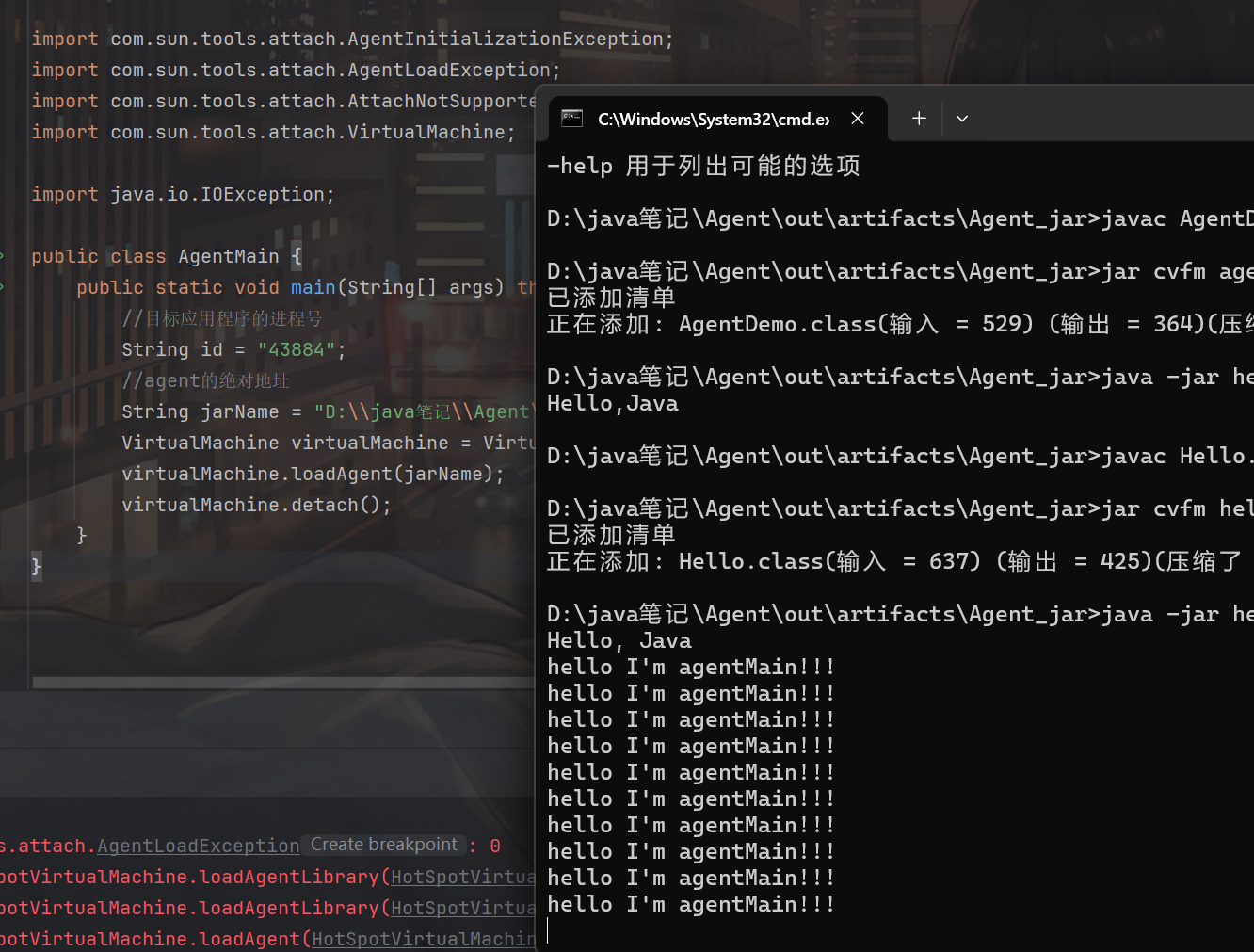Open the HotSpotVirtualMachine link after loadAgent(
1254x952 pixels.
point(424,939)
